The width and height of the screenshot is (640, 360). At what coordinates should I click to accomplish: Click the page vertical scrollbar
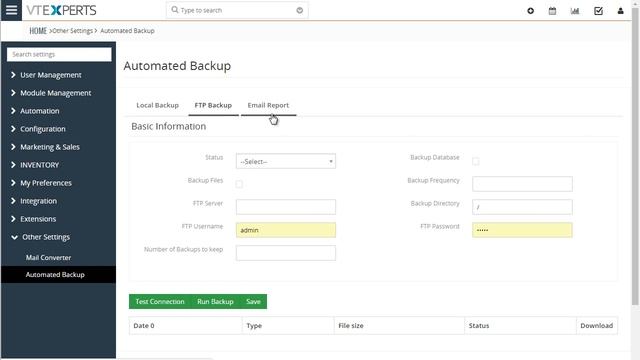tap(635, 157)
